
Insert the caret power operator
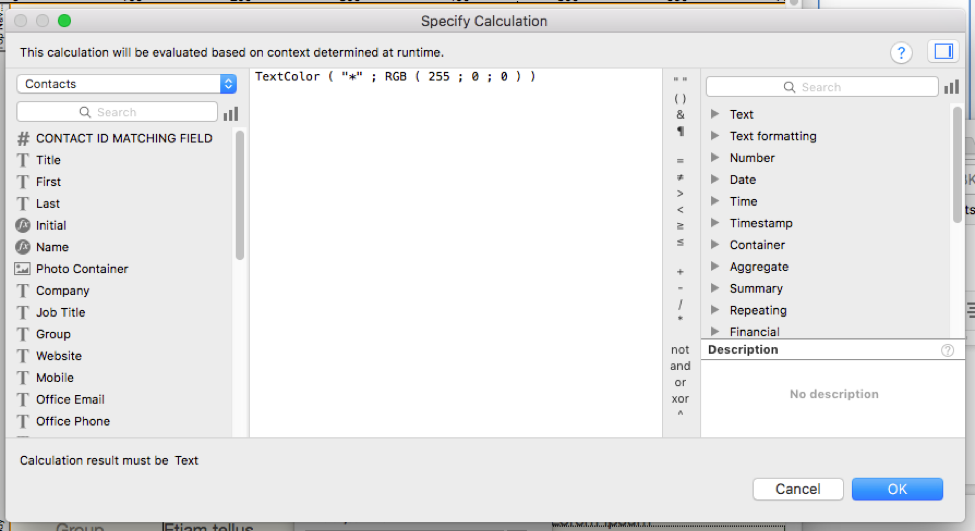[680, 413]
